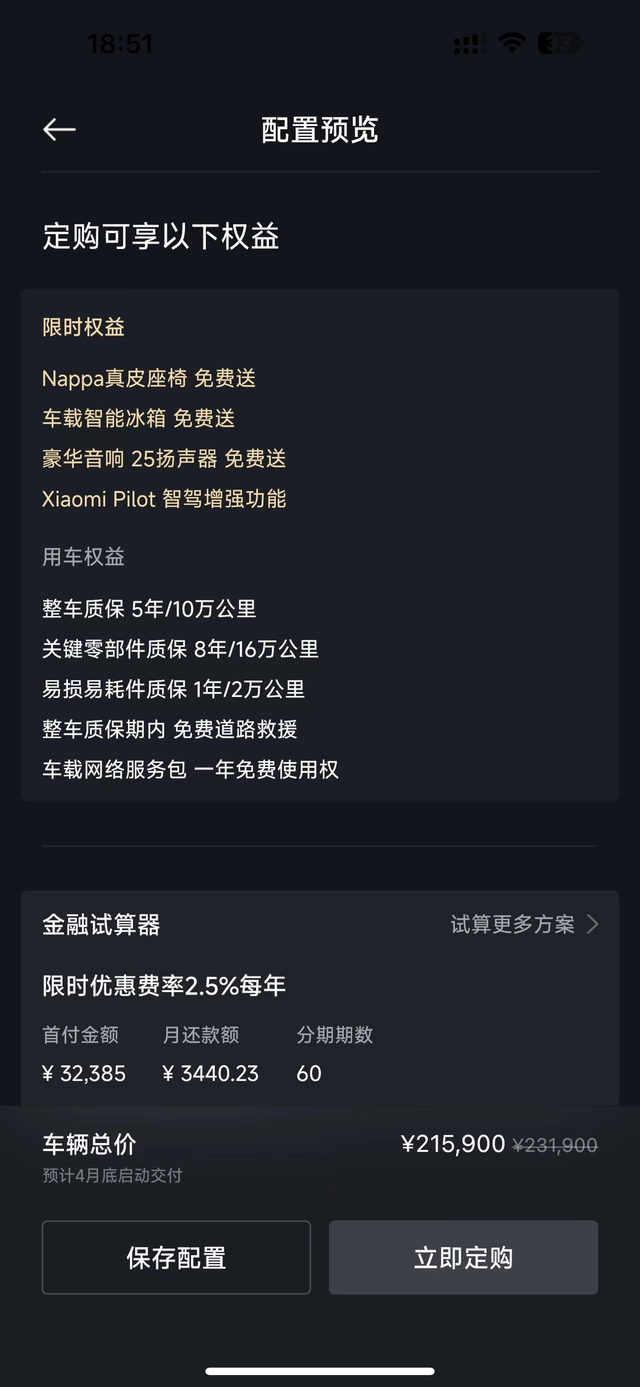This screenshot has width=640, height=1387.
Task: Tap the 配置预览 page title
Action: click(x=320, y=130)
